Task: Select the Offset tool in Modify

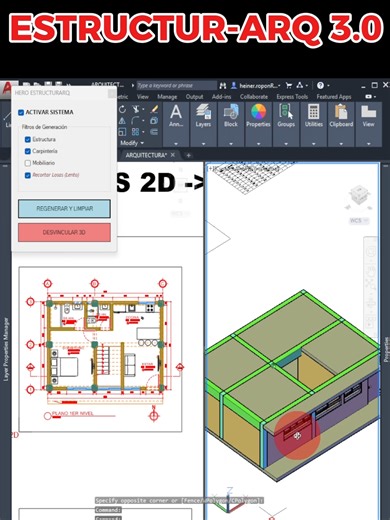Action: point(154,132)
